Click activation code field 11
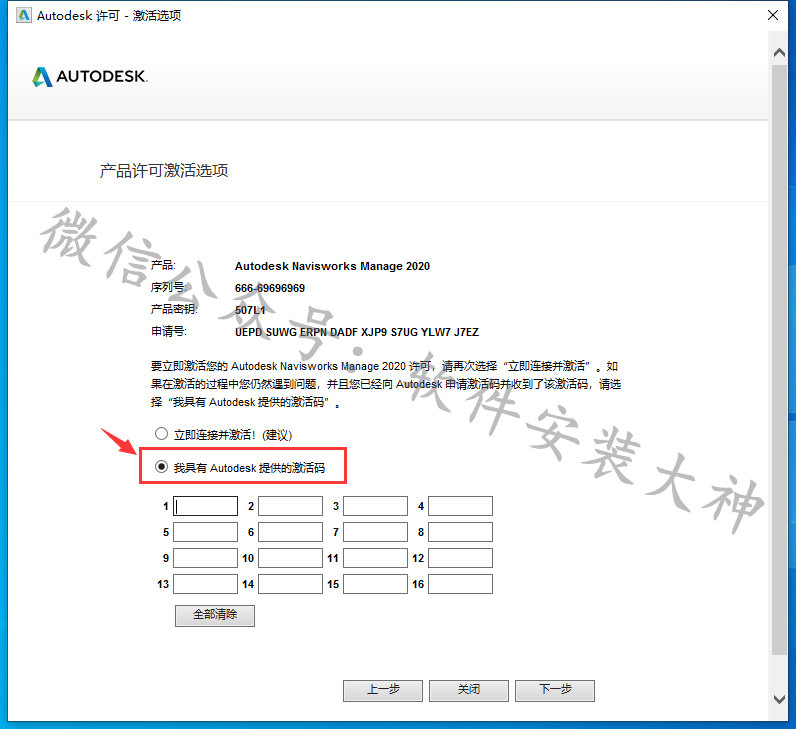Viewport: 796px width, 729px height. click(375, 558)
